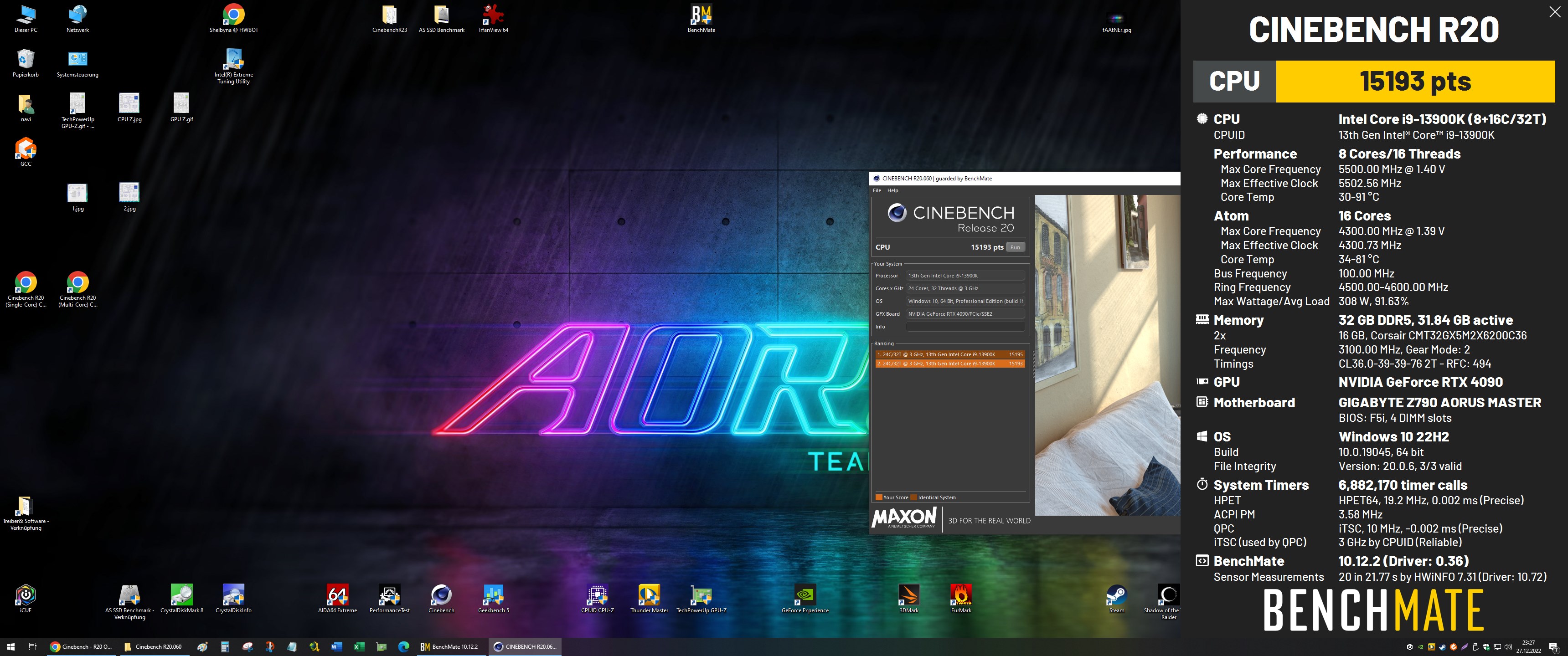Open Cinebench R20 (Multi-Core) Chrome shortcut
This screenshot has width=1568, height=656.
pyautogui.click(x=77, y=289)
